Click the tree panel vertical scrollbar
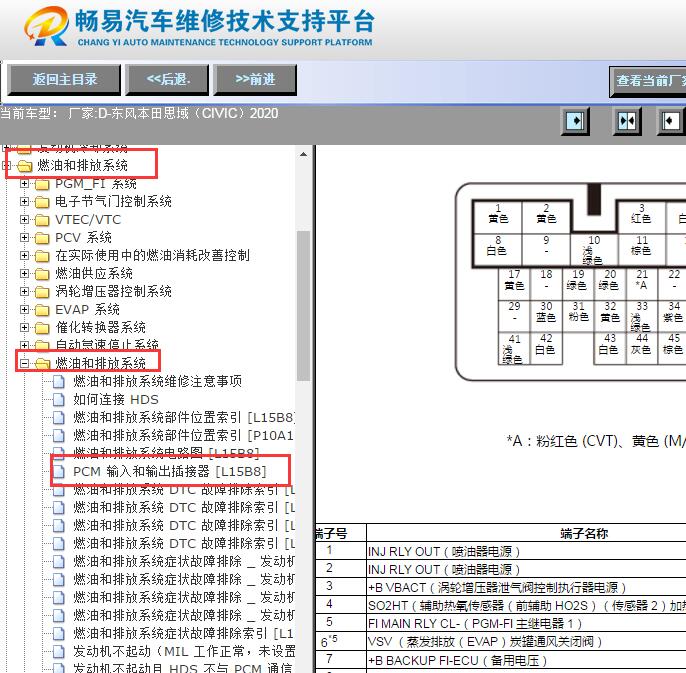 click(304, 300)
